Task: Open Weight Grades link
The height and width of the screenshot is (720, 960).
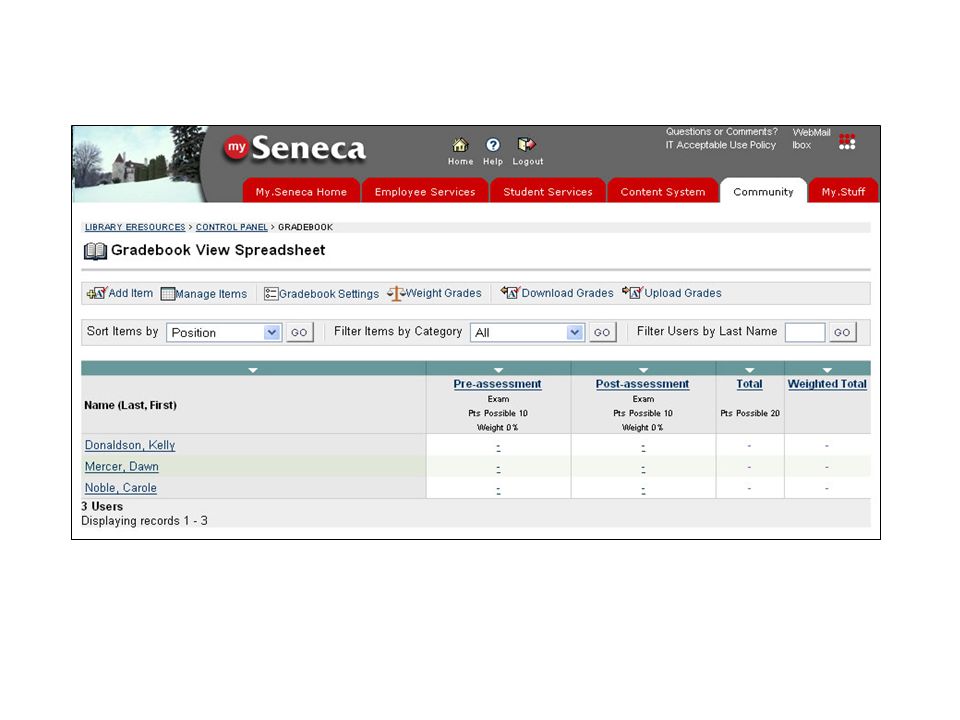Action: pos(444,293)
